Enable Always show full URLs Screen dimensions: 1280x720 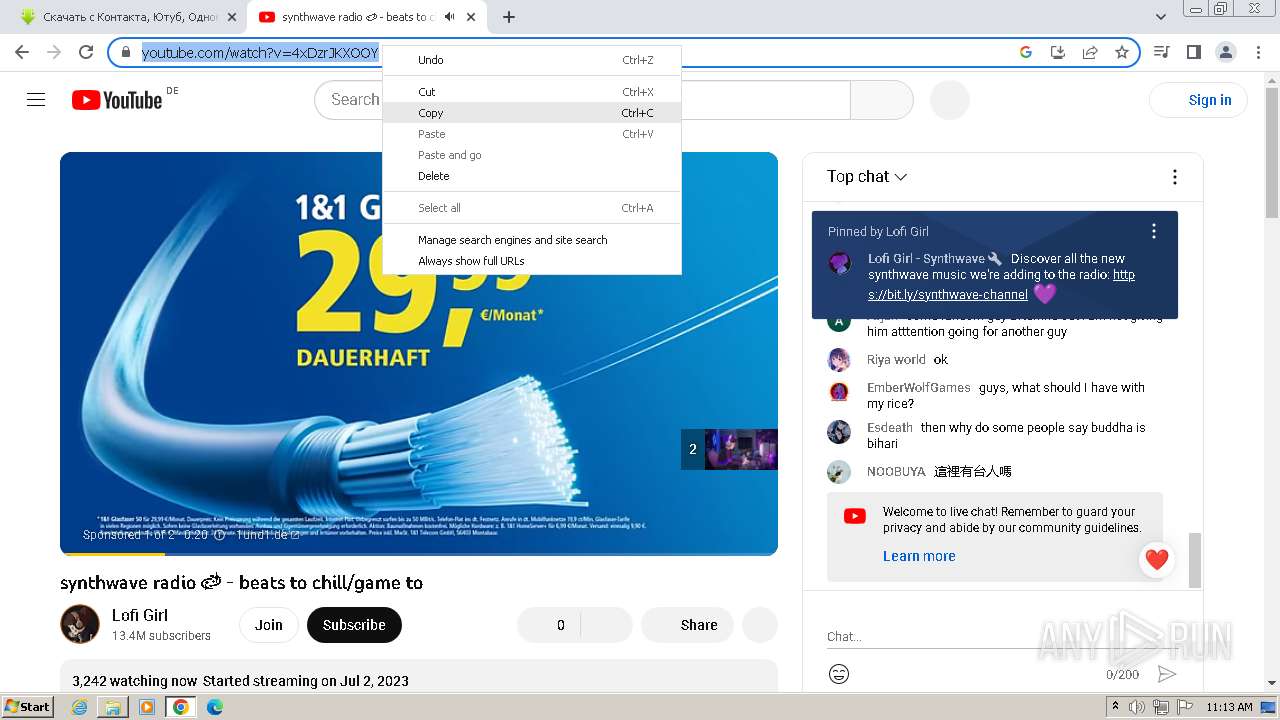point(532,261)
